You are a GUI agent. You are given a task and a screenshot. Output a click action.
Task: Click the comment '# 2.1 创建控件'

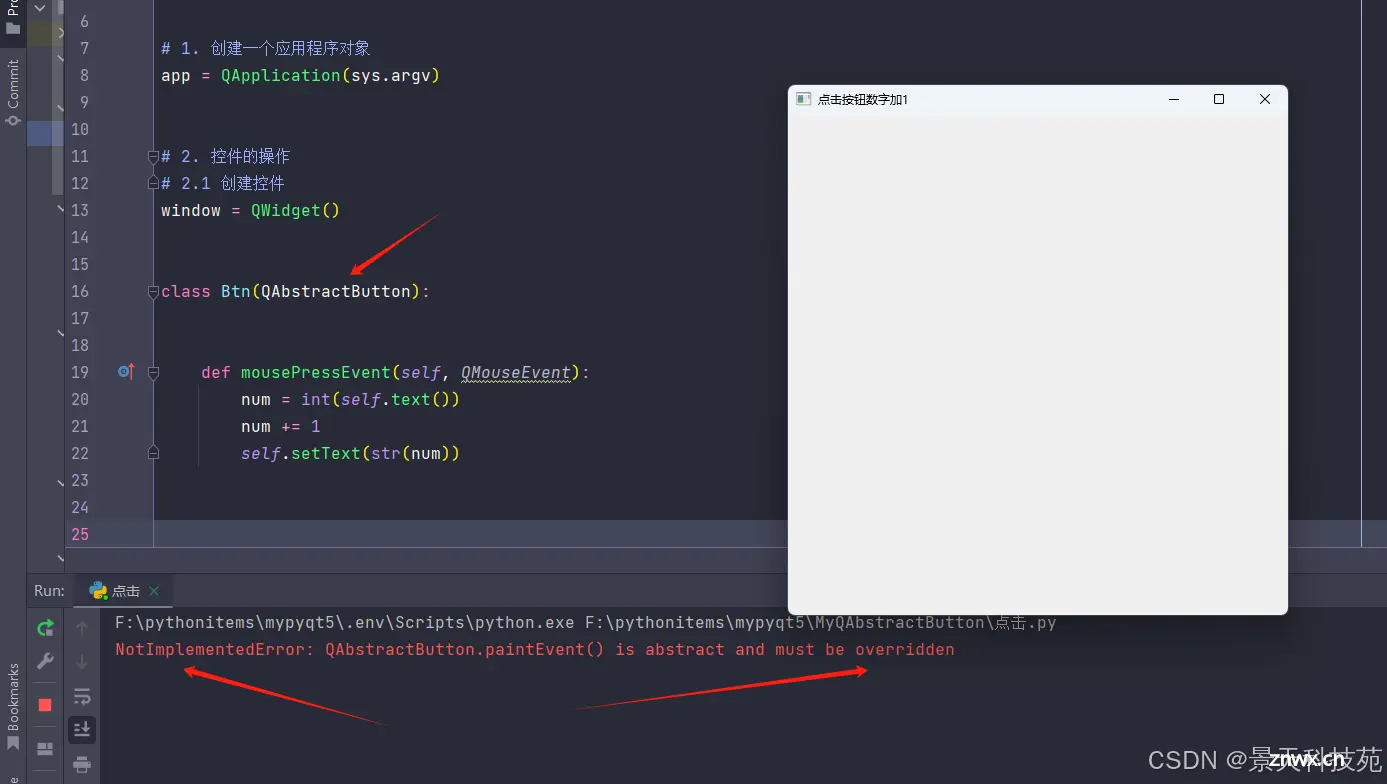point(223,183)
